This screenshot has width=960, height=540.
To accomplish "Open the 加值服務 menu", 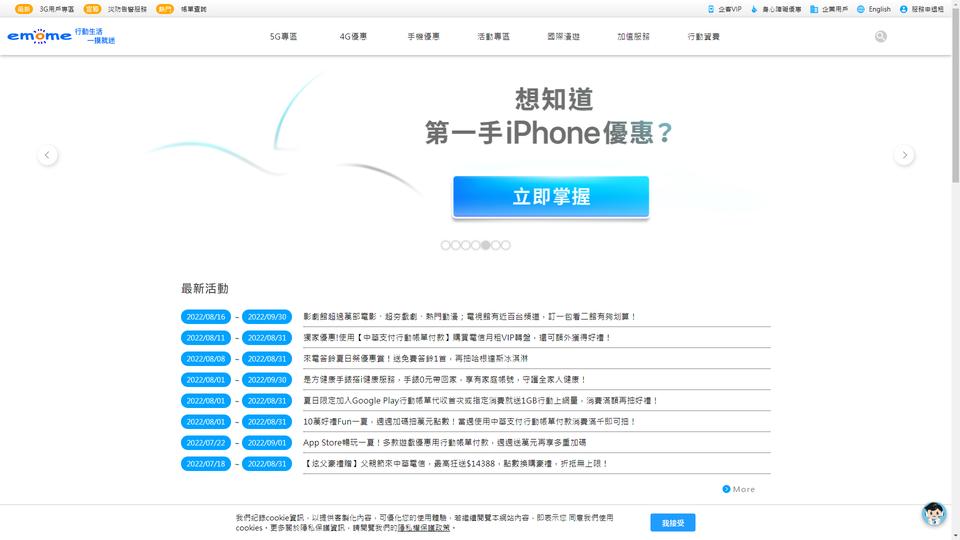I will pyautogui.click(x=633, y=37).
